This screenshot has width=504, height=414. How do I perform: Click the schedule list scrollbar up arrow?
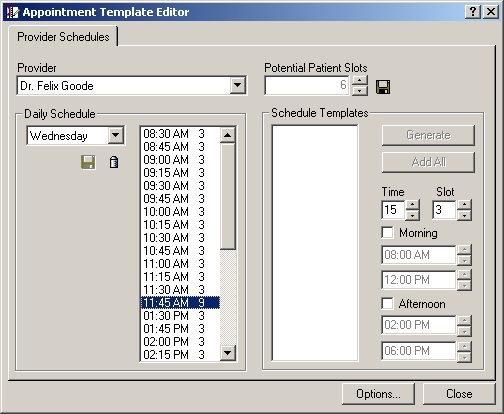(228, 135)
